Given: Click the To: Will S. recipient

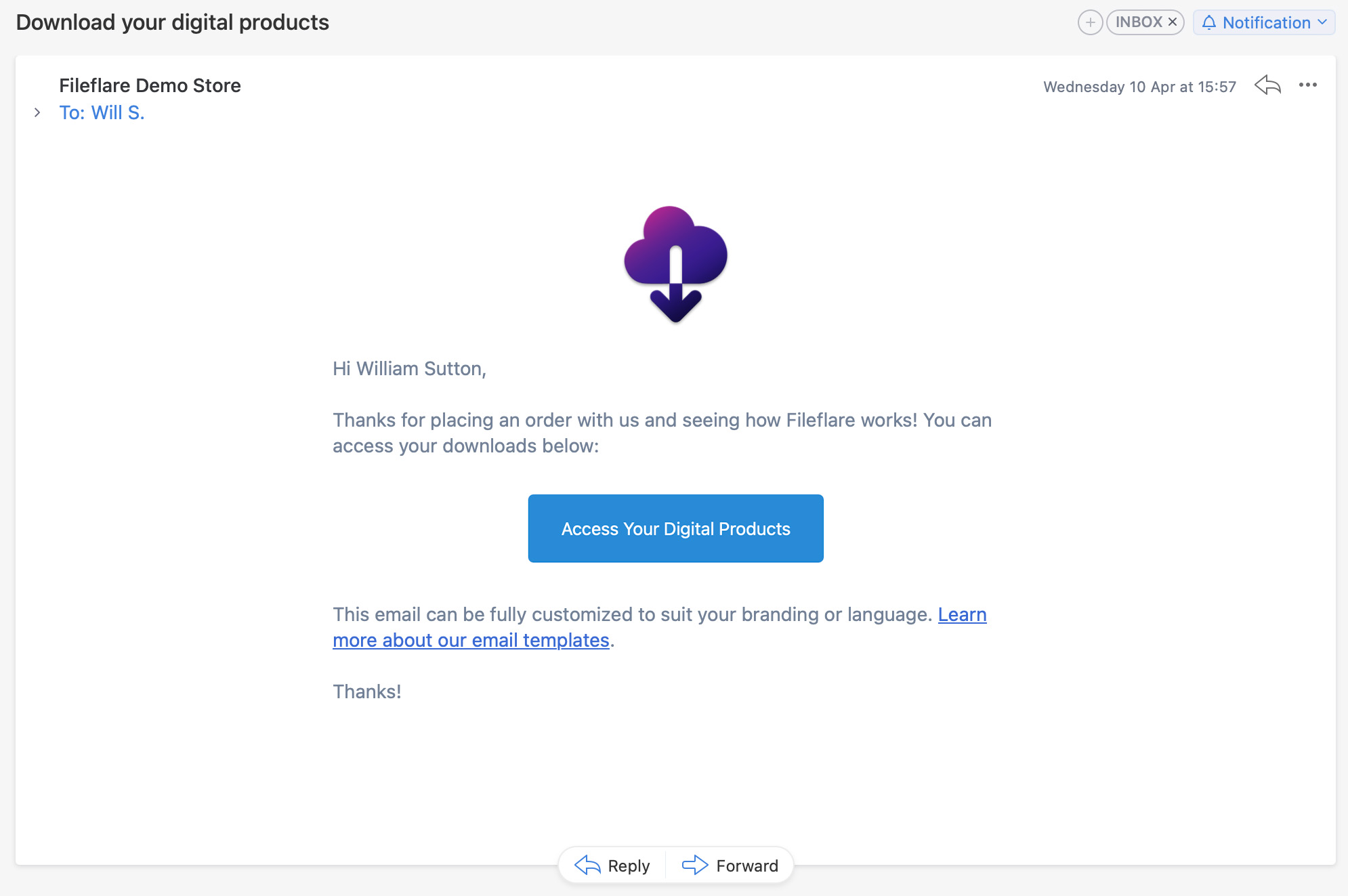Looking at the screenshot, I should point(102,112).
